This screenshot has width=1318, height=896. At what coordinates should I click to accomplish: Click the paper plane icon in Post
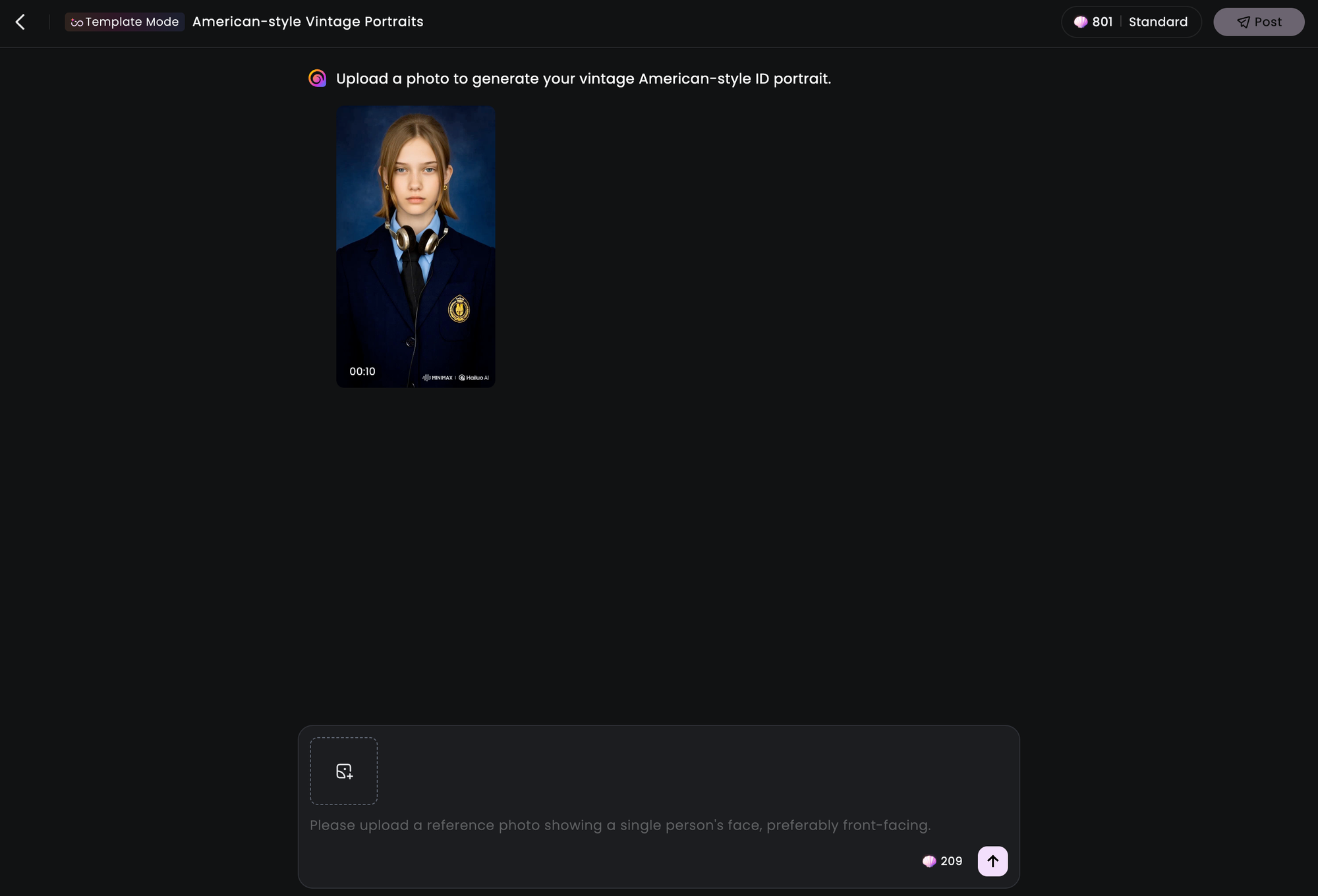coord(1243,22)
